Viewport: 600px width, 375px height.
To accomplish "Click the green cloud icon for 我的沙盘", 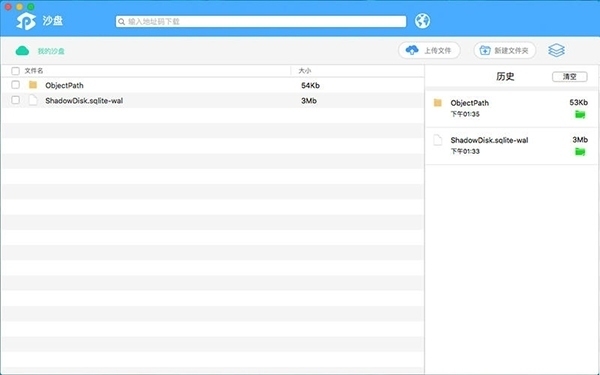I will click(x=22, y=51).
